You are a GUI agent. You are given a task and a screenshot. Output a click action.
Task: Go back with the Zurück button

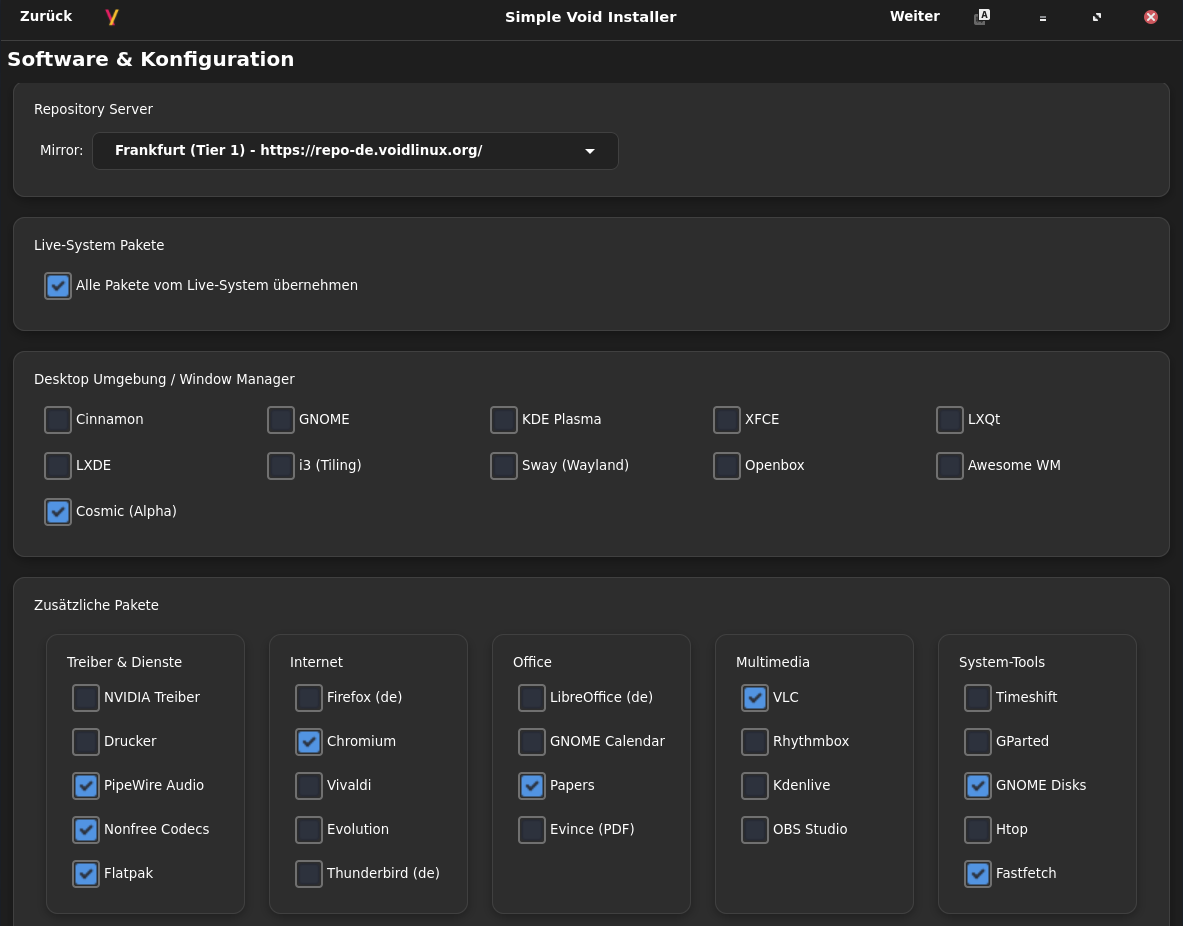[x=46, y=17]
